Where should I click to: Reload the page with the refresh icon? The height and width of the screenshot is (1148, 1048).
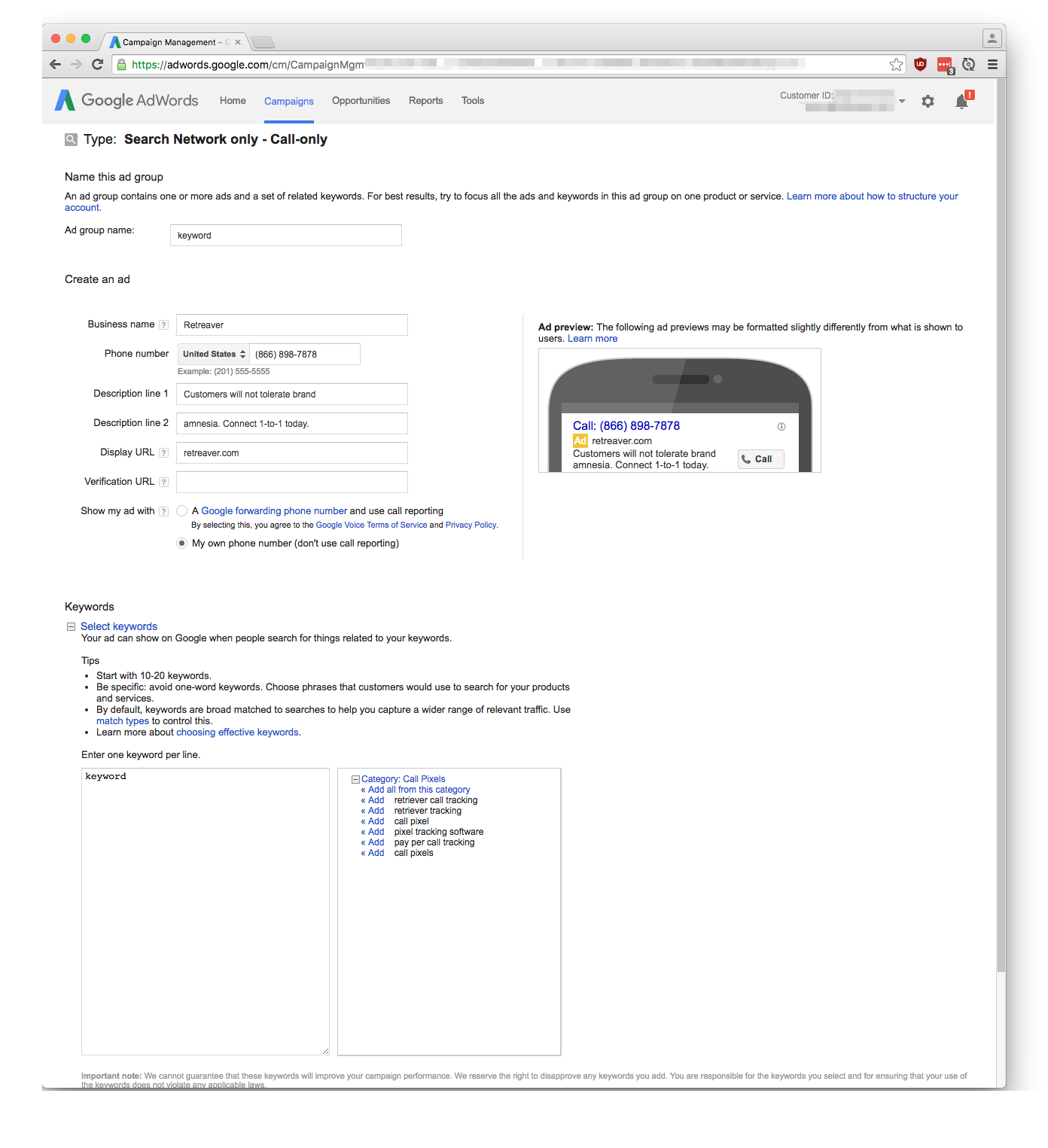(97, 65)
